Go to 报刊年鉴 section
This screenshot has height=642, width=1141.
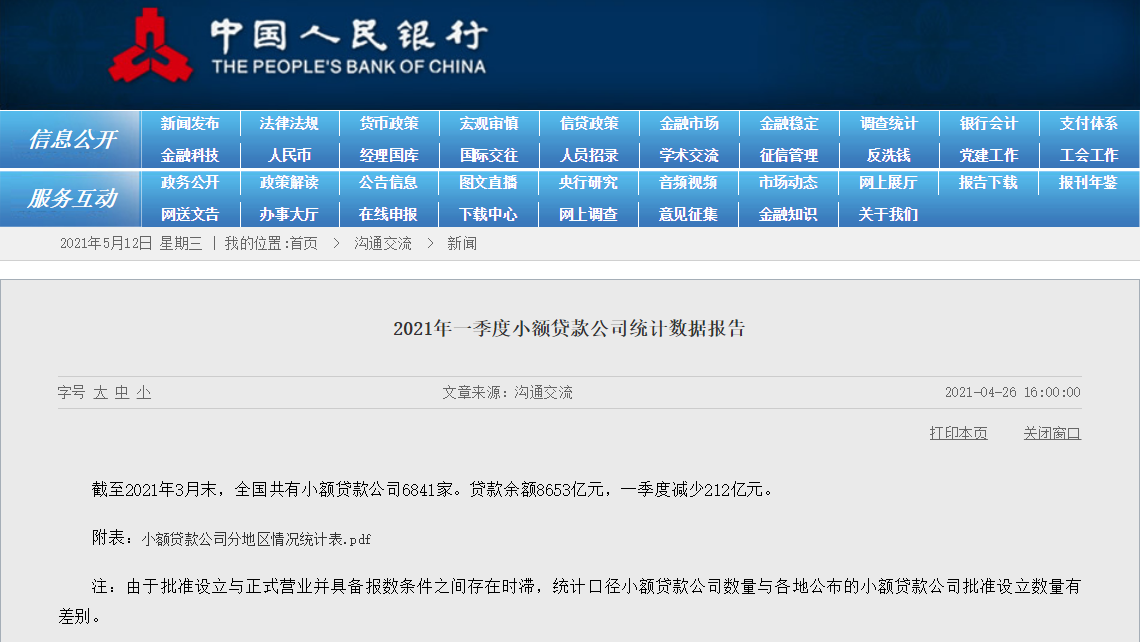pyautogui.click(x=1088, y=183)
